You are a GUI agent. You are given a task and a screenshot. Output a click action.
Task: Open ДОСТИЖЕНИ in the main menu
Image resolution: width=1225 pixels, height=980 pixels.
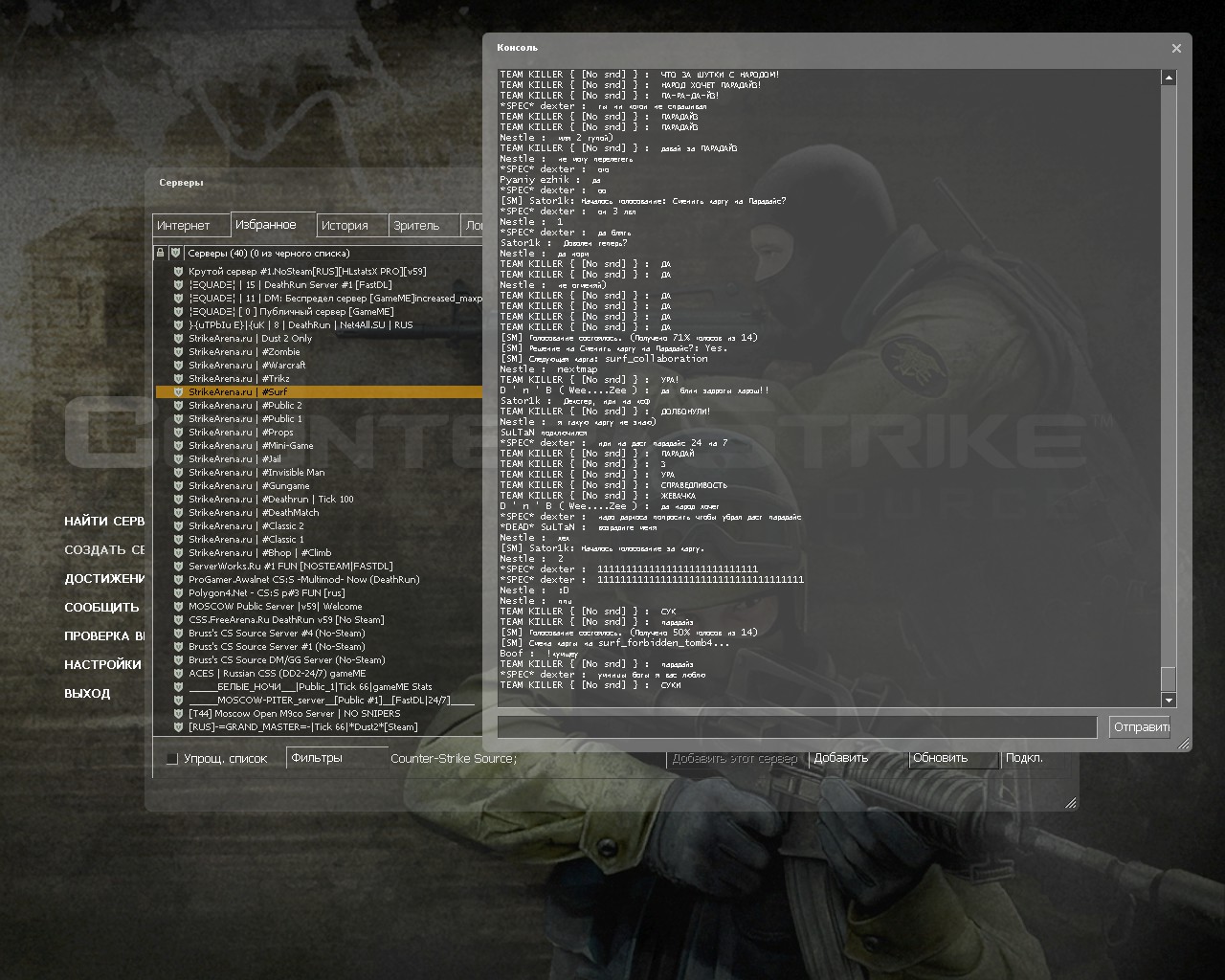[104, 579]
